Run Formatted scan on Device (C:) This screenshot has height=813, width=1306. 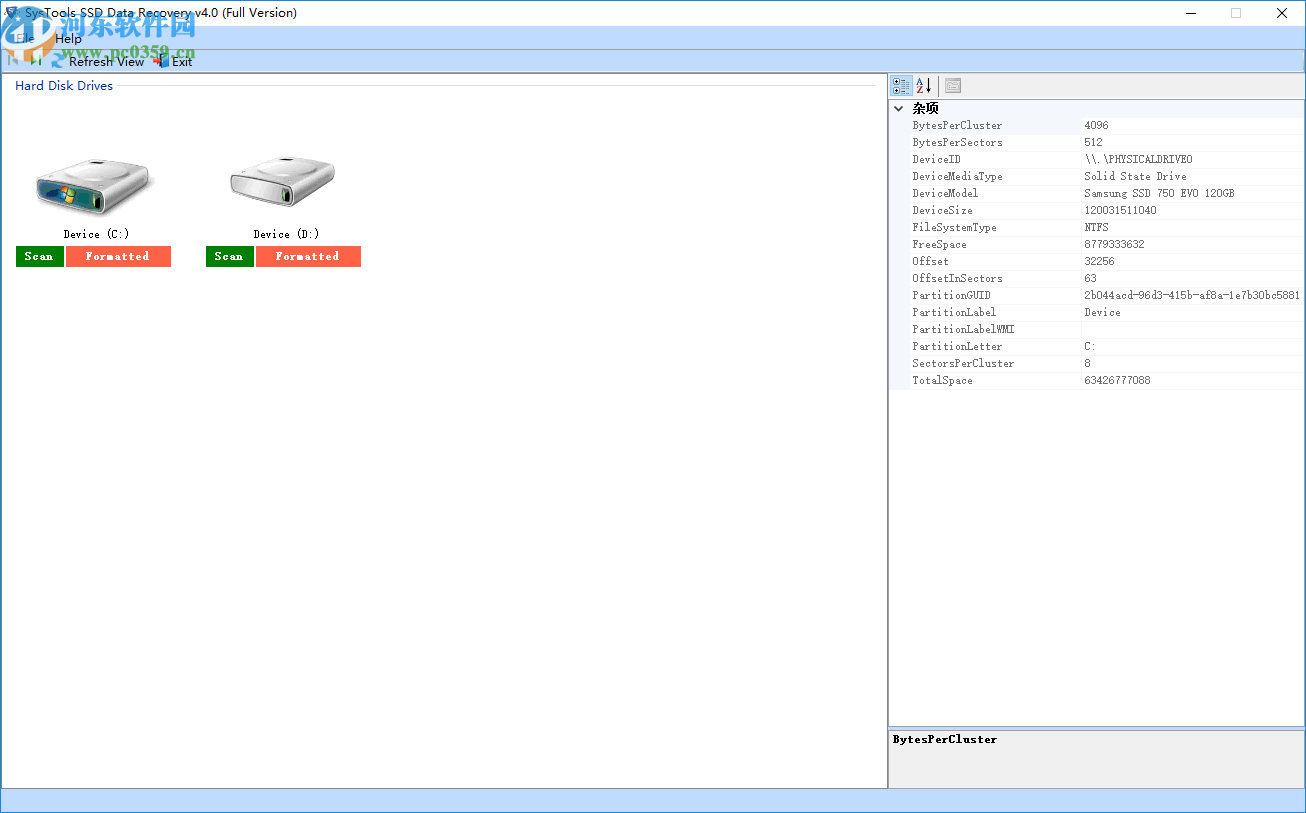tap(117, 256)
